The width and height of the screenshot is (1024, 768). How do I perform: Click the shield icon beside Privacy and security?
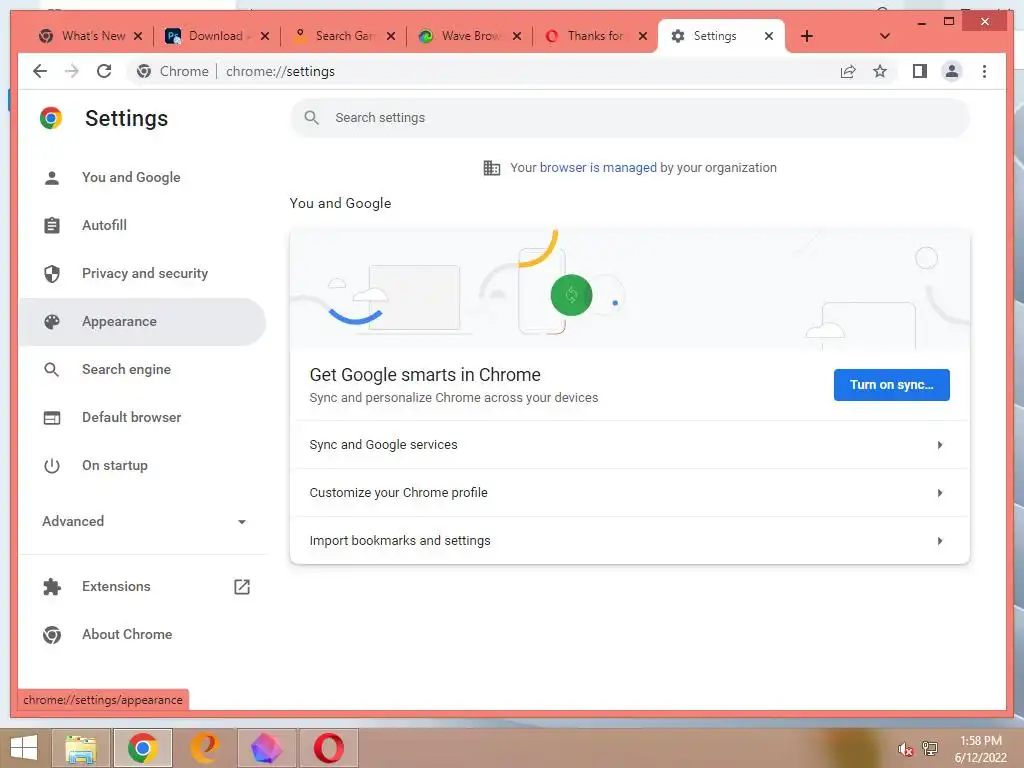pos(52,274)
